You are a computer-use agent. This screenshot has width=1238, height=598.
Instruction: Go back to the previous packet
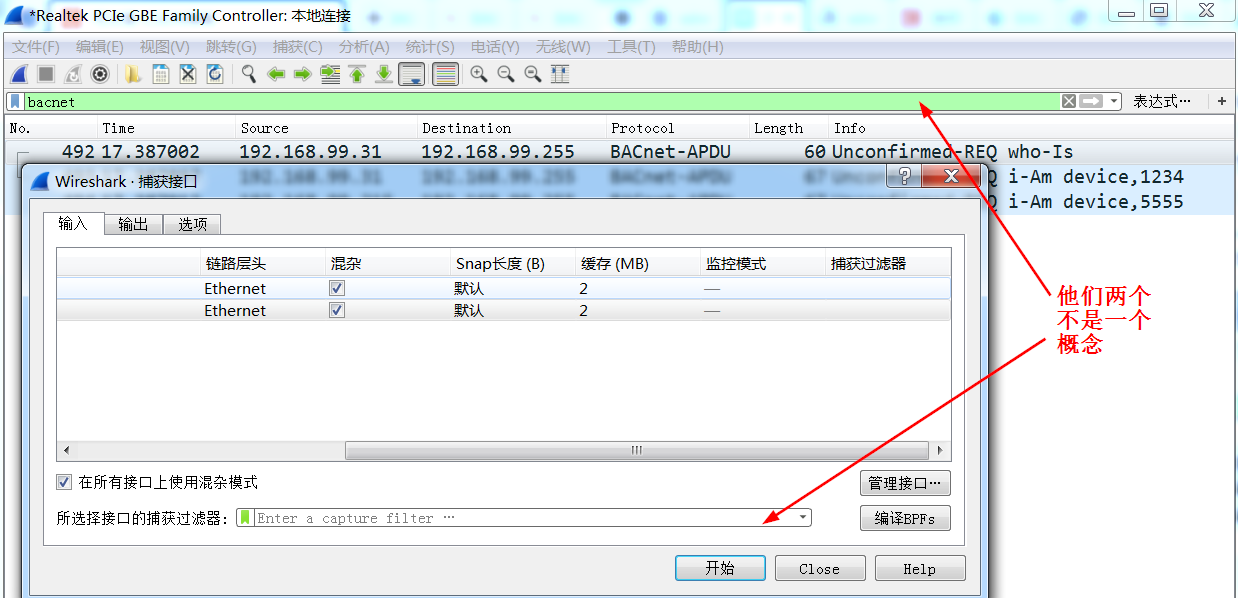click(x=276, y=74)
